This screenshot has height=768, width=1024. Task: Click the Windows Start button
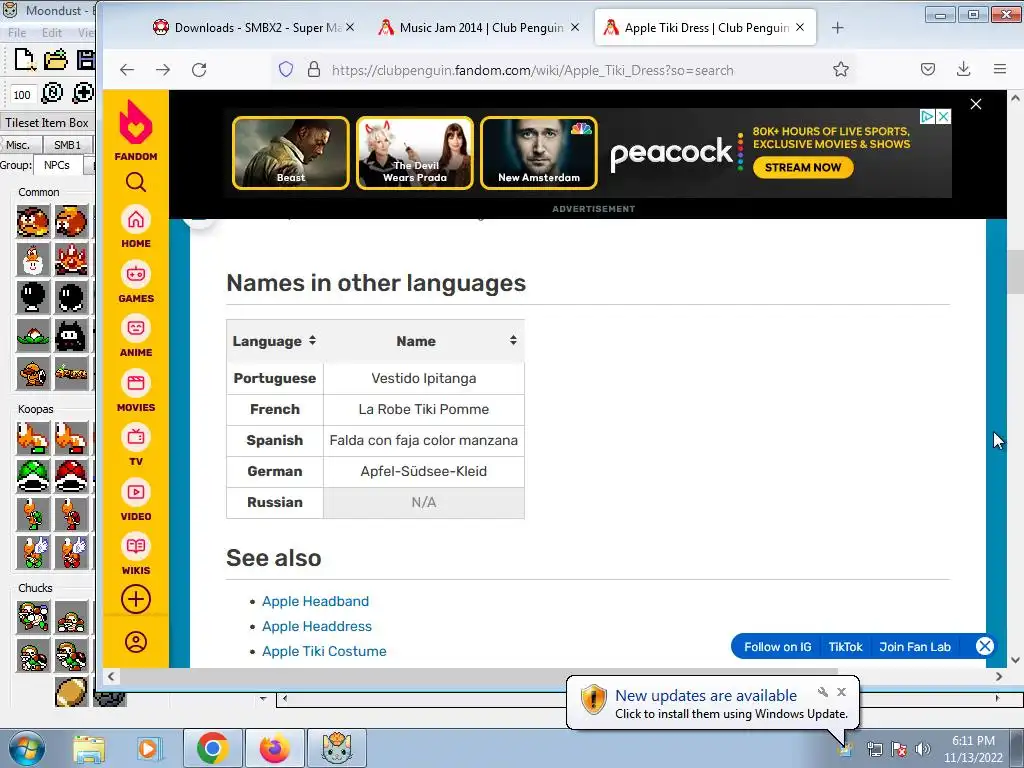(x=26, y=748)
